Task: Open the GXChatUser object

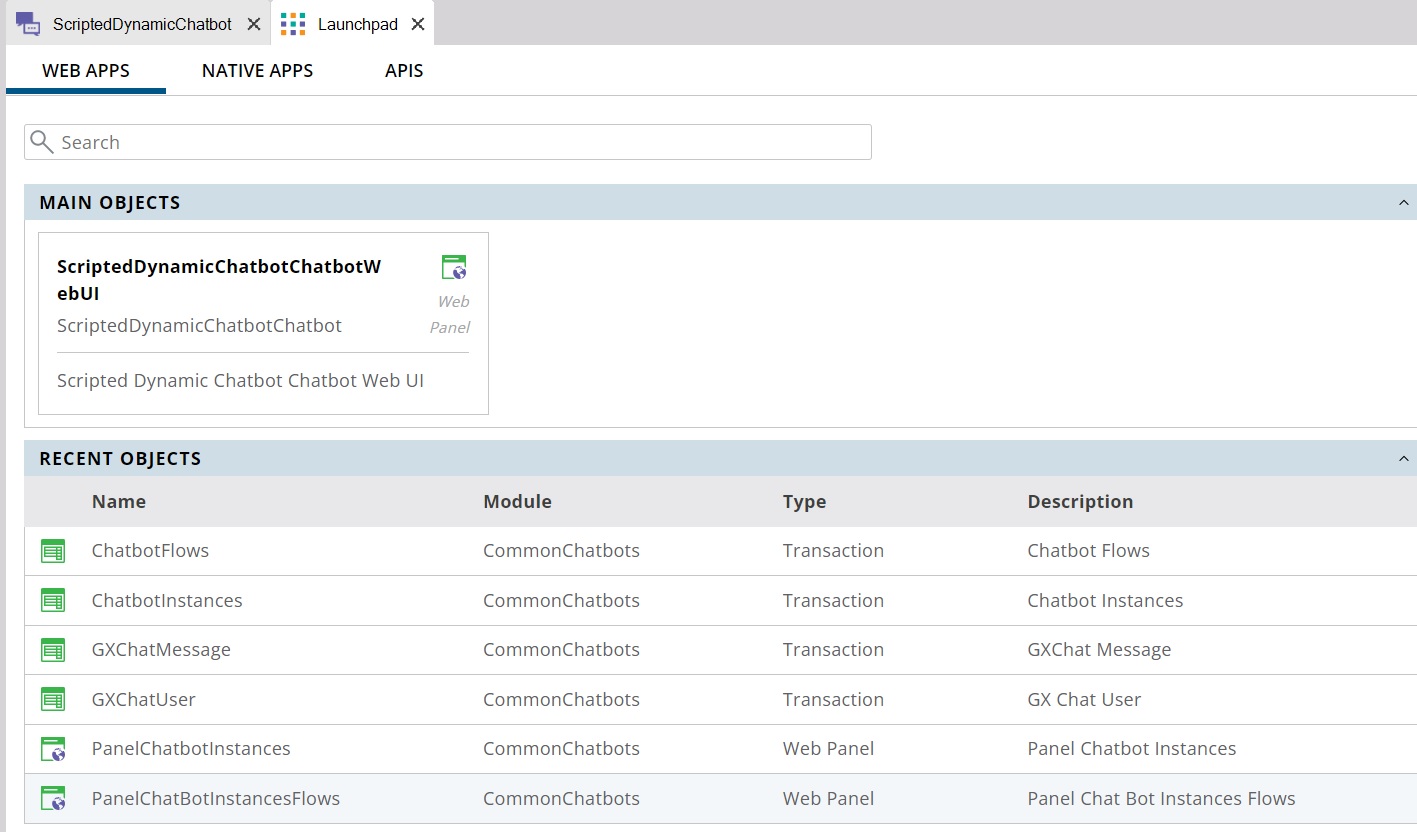Action: tap(144, 700)
